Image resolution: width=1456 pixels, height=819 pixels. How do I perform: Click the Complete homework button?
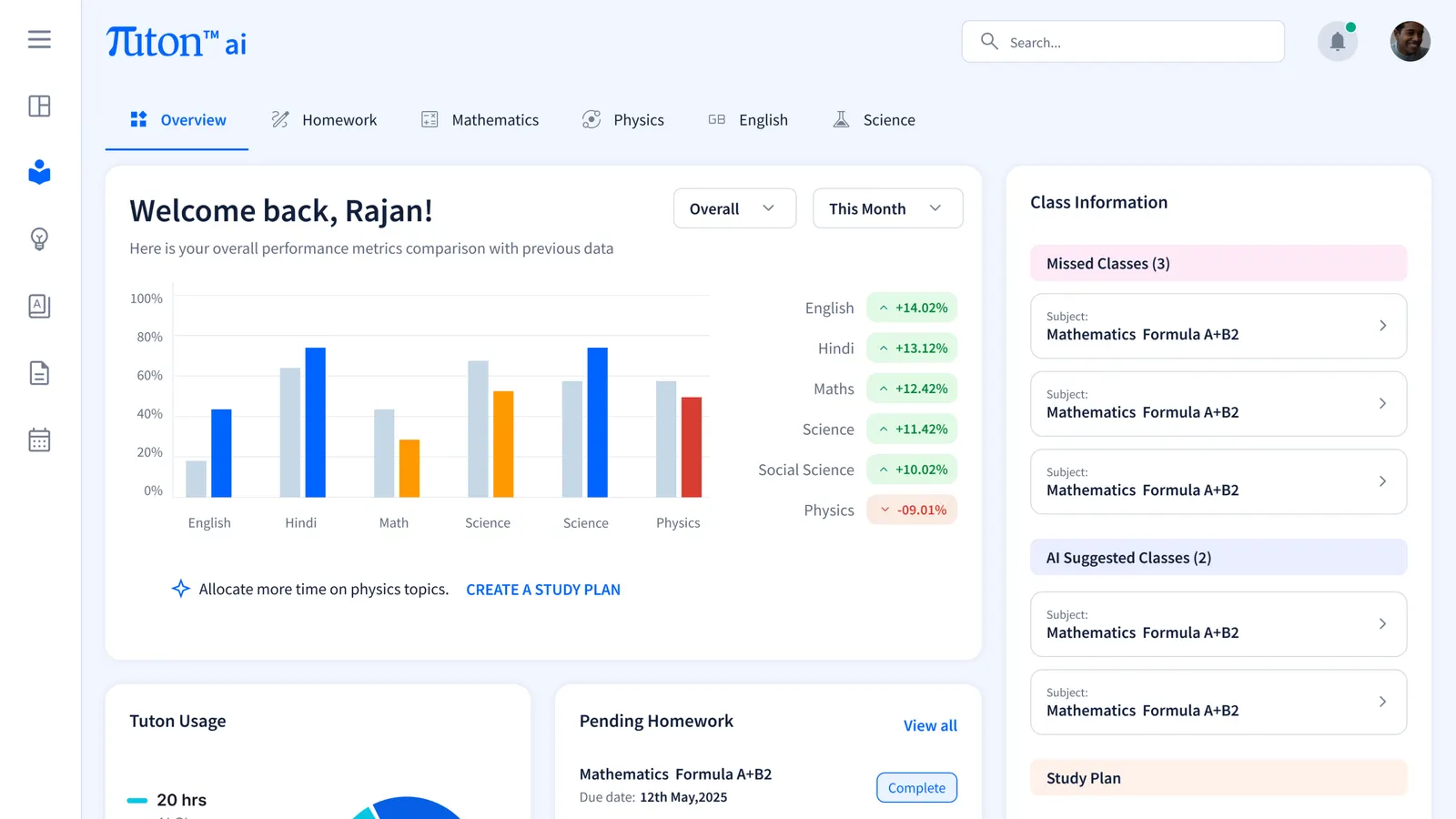point(916,788)
